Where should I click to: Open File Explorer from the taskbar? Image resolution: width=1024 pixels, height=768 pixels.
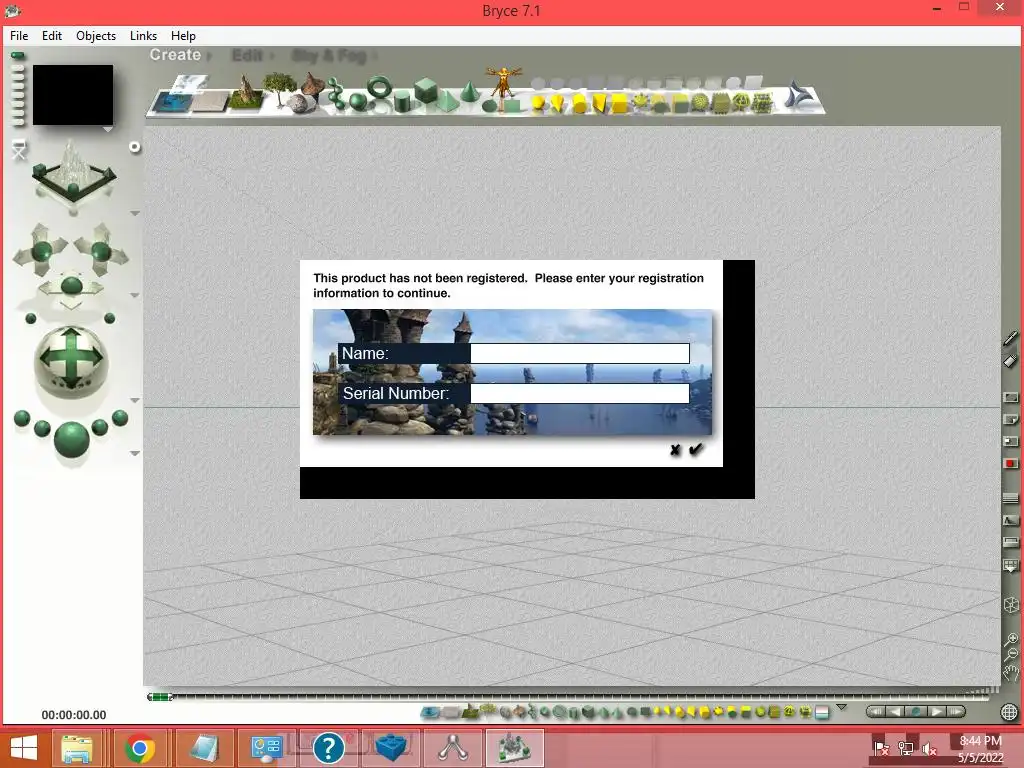pos(77,748)
